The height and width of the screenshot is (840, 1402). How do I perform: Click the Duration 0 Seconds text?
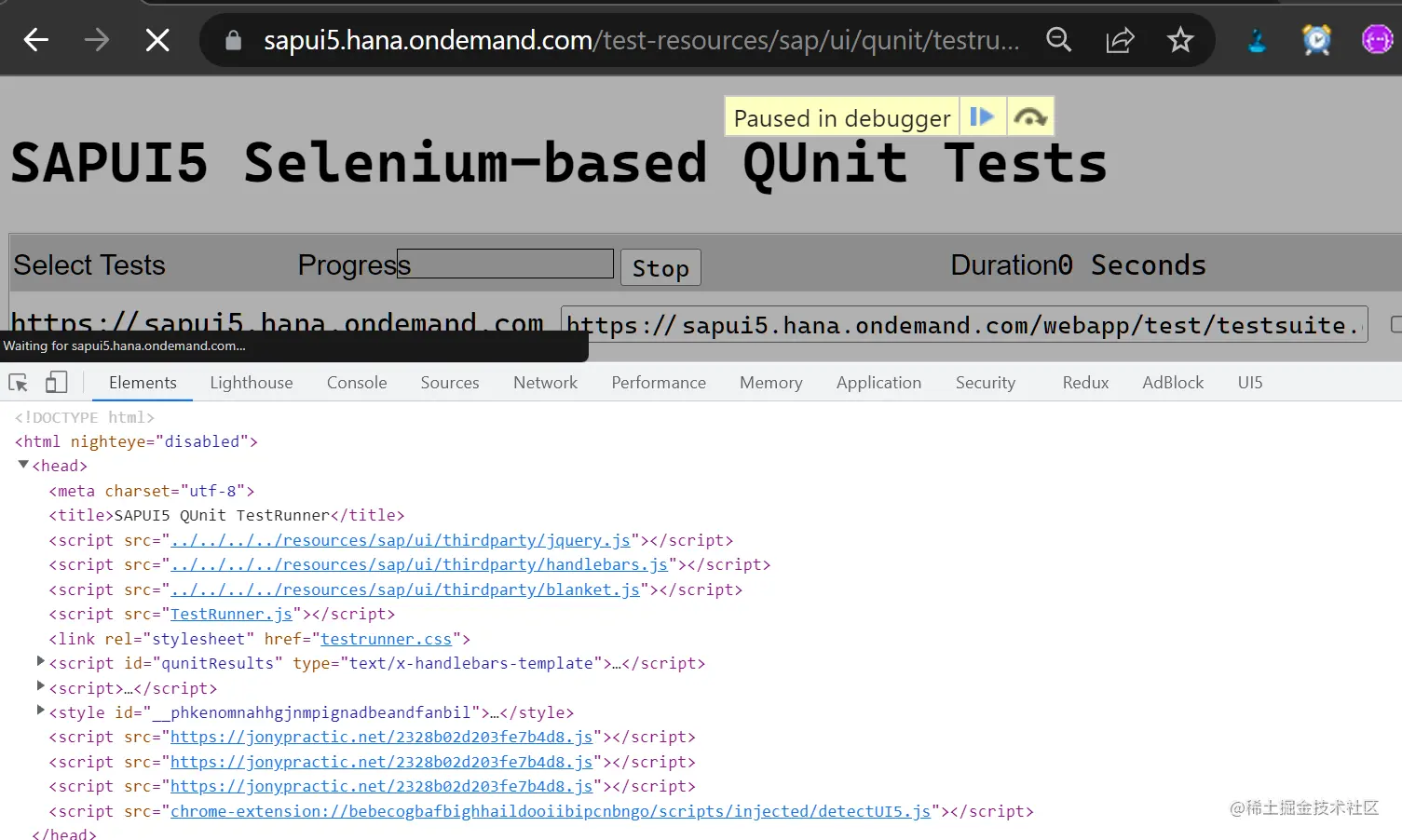[1078, 265]
